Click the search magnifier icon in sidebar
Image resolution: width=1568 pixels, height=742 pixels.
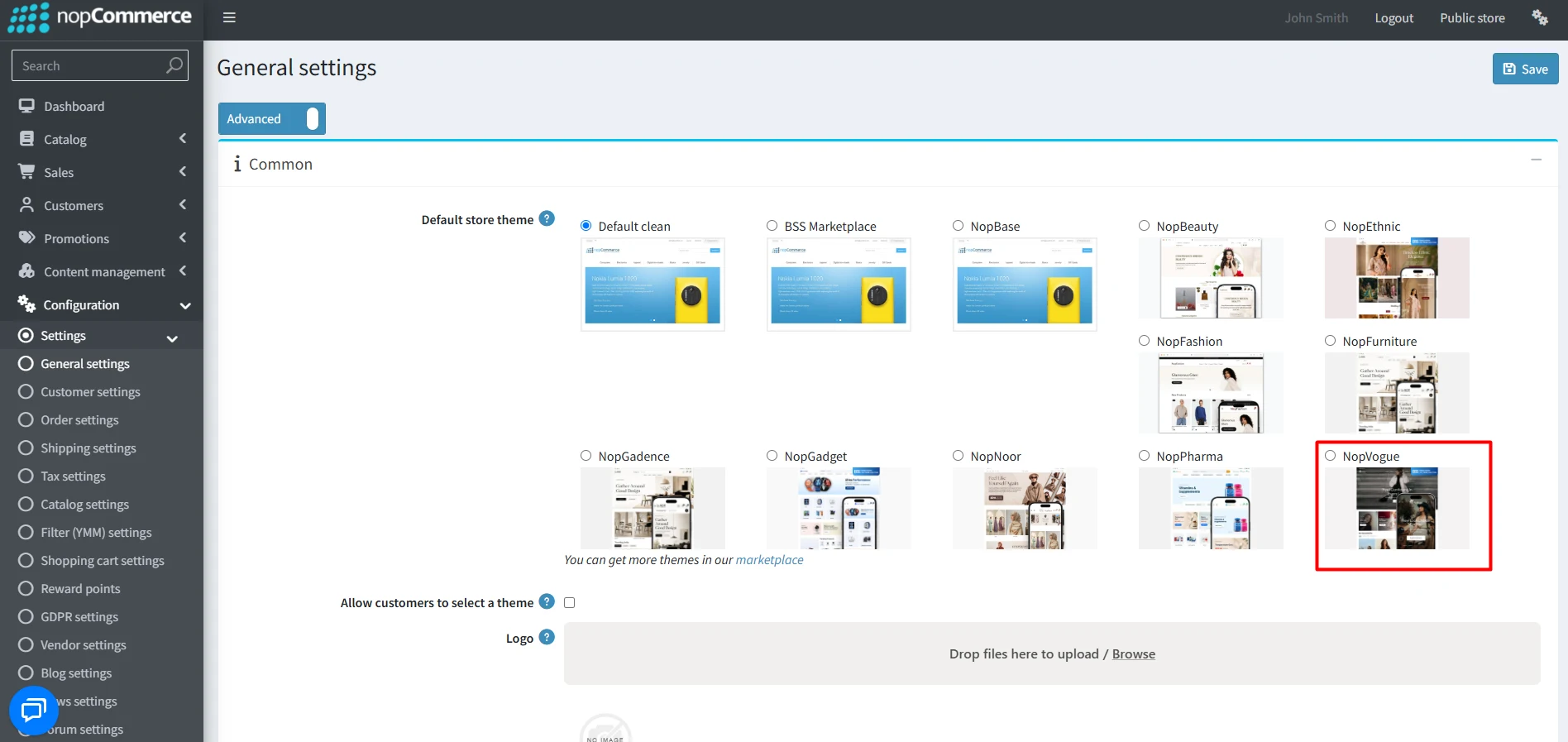click(x=174, y=65)
